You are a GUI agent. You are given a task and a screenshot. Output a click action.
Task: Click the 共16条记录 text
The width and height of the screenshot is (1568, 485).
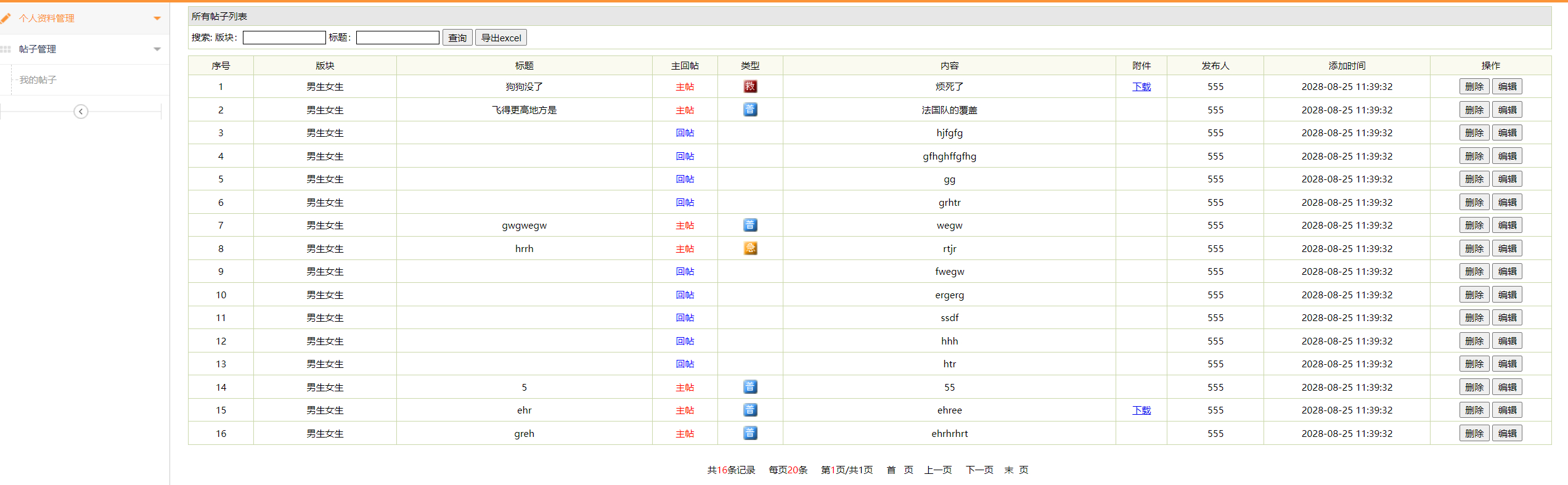(731, 470)
